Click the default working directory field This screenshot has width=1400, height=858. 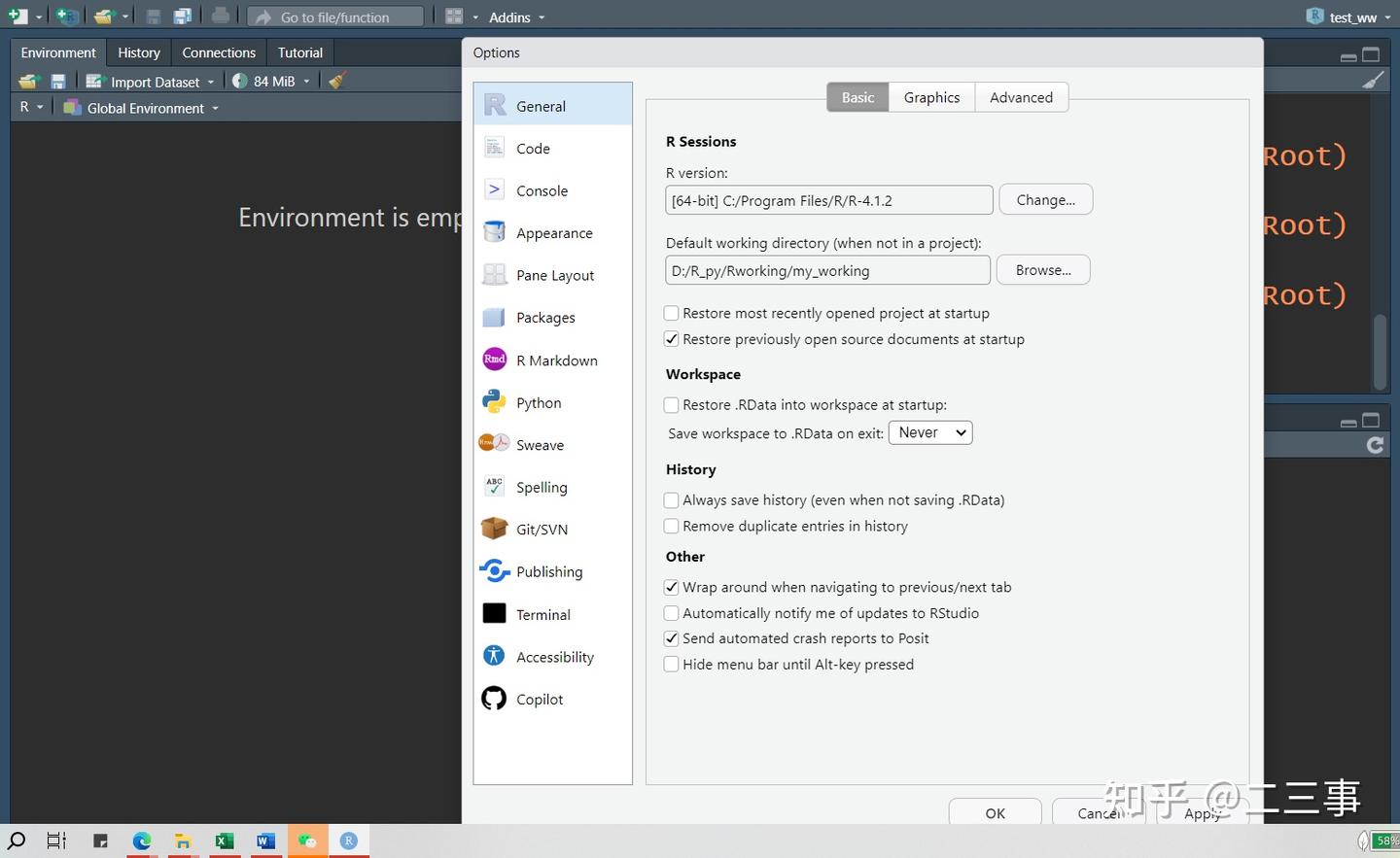click(828, 270)
